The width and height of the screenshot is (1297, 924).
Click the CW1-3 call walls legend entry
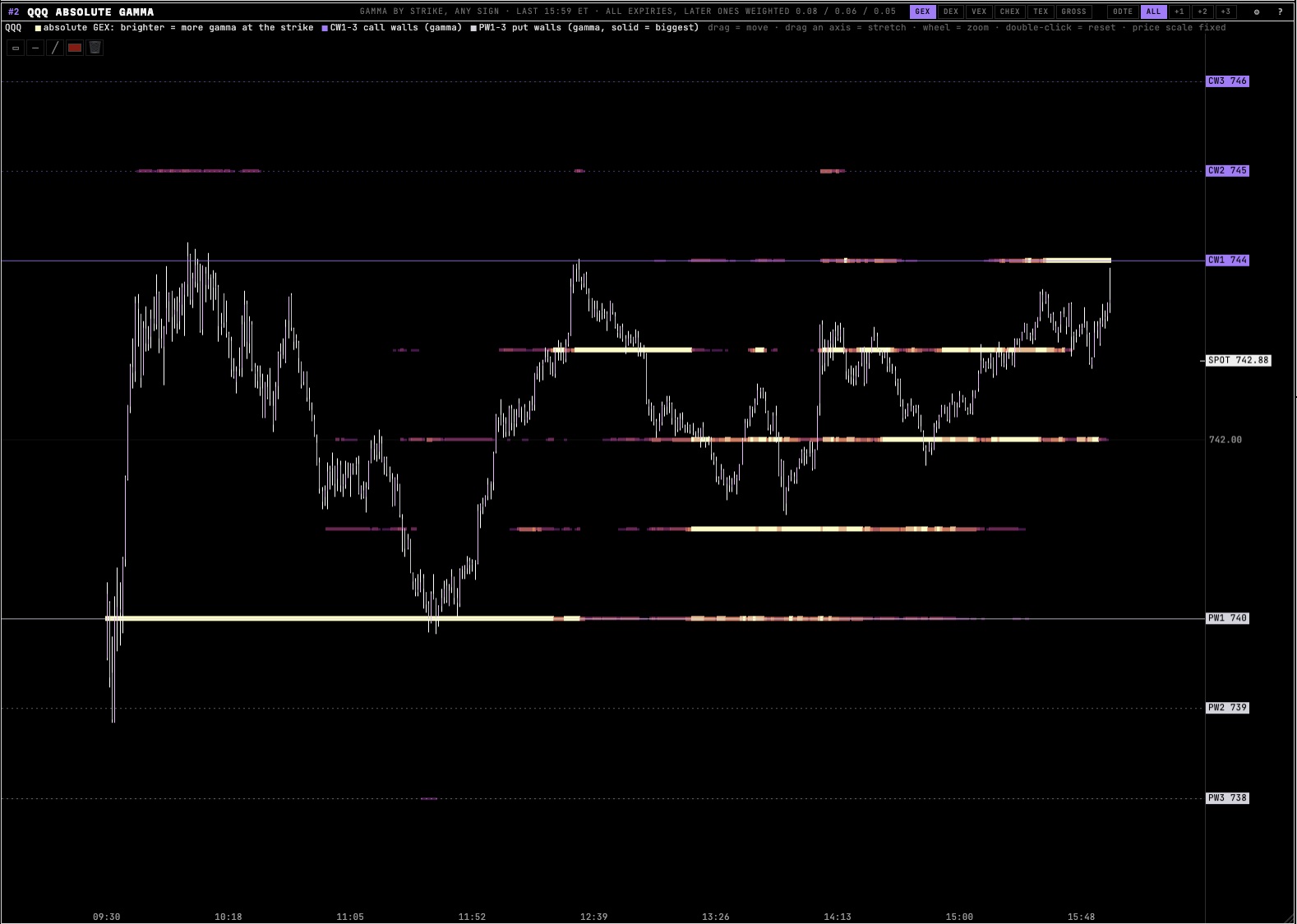click(392, 27)
